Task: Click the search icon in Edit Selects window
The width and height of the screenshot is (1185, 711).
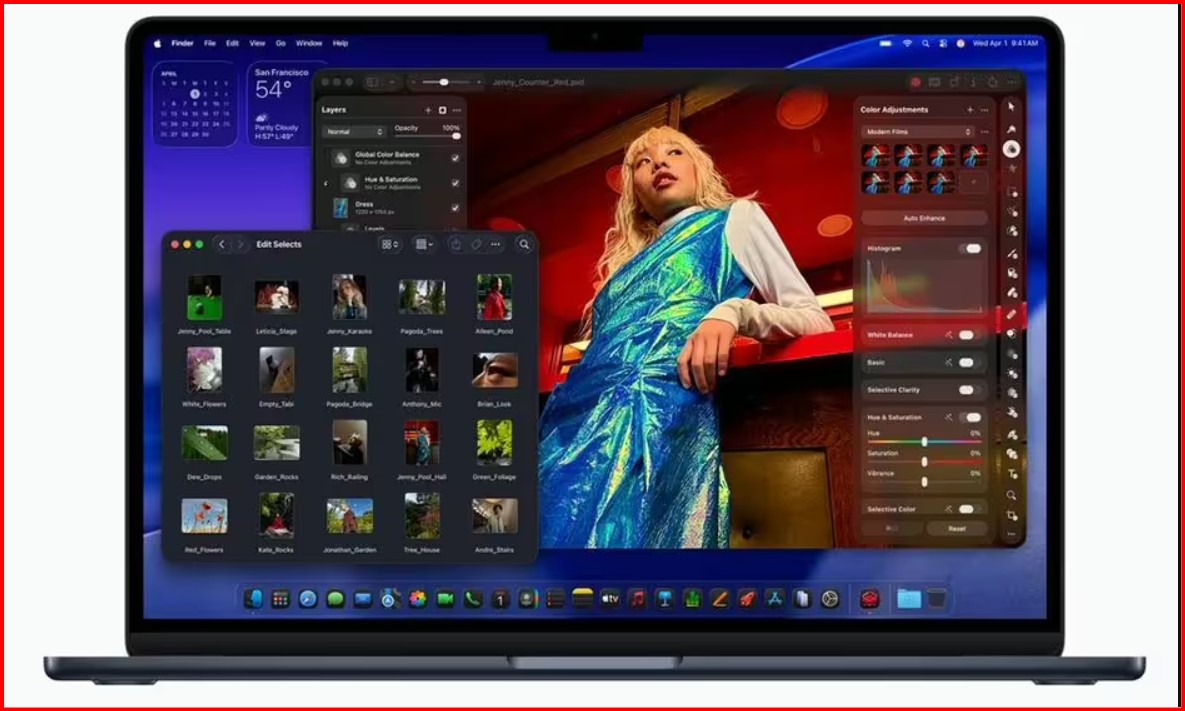Action: 524,244
